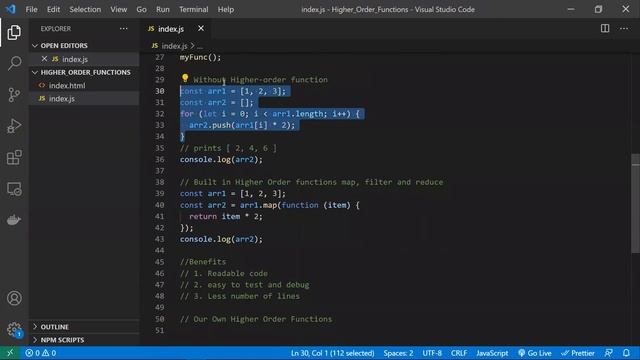640x360 pixels.
Task: Open the Explorer view in activity bar
Action: pos(14,33)
